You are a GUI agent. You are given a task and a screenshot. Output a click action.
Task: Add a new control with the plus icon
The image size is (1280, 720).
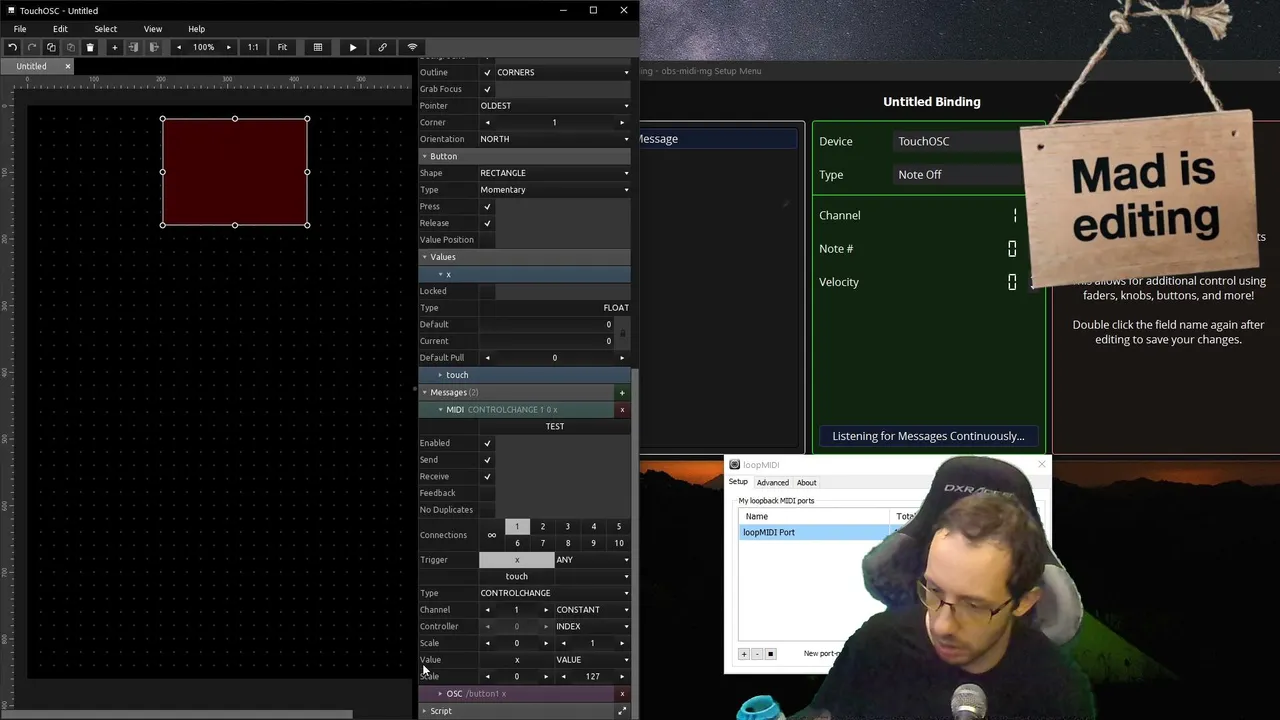pyautogui.click(x=114, y=47)
